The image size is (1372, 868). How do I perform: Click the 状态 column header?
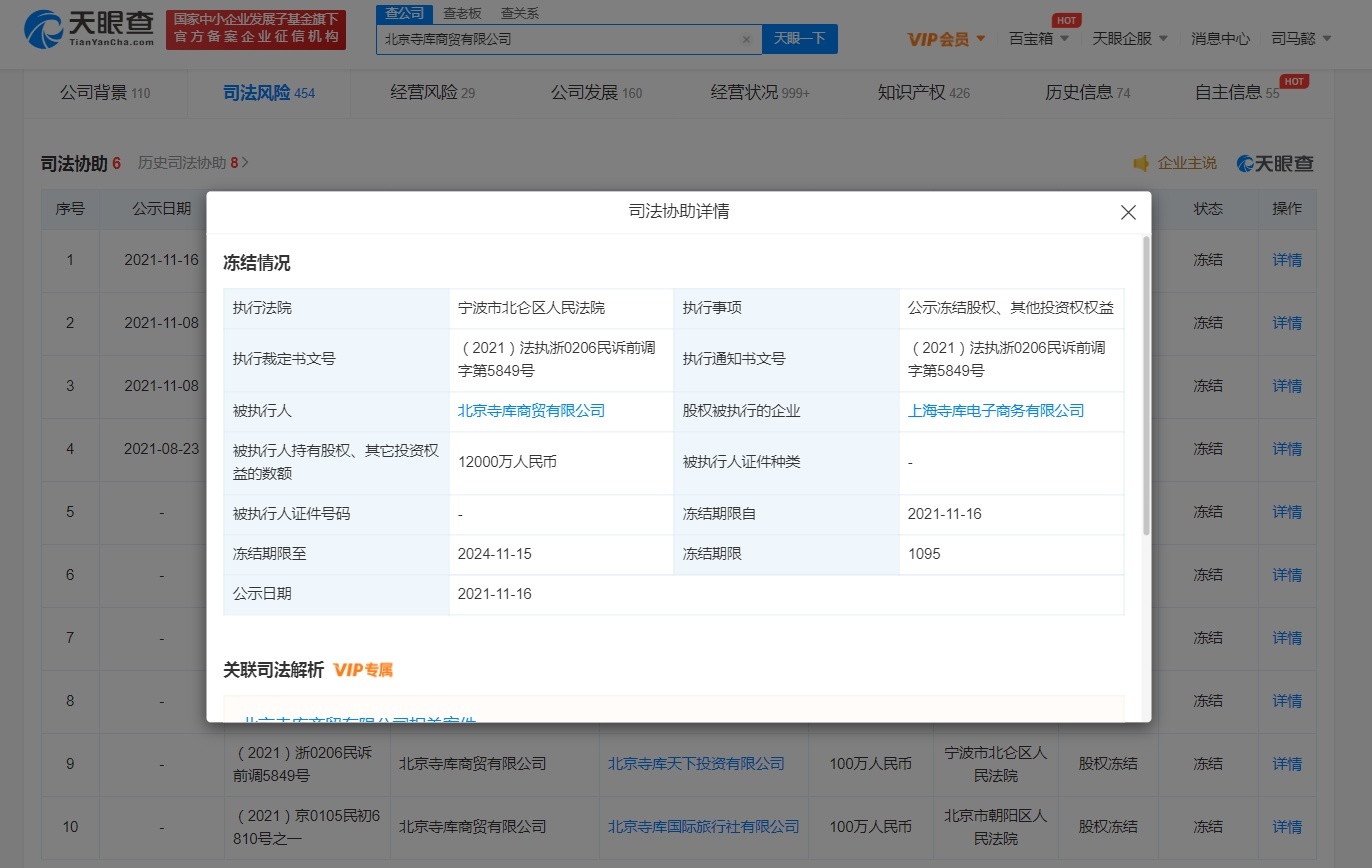1208,209
